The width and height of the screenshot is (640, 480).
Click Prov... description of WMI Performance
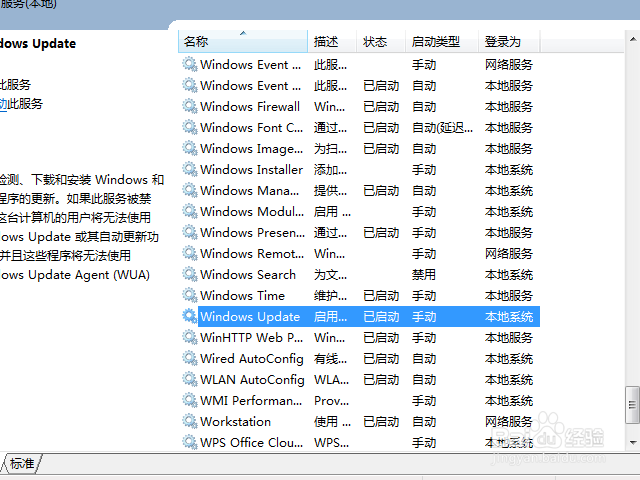[331, 401]
